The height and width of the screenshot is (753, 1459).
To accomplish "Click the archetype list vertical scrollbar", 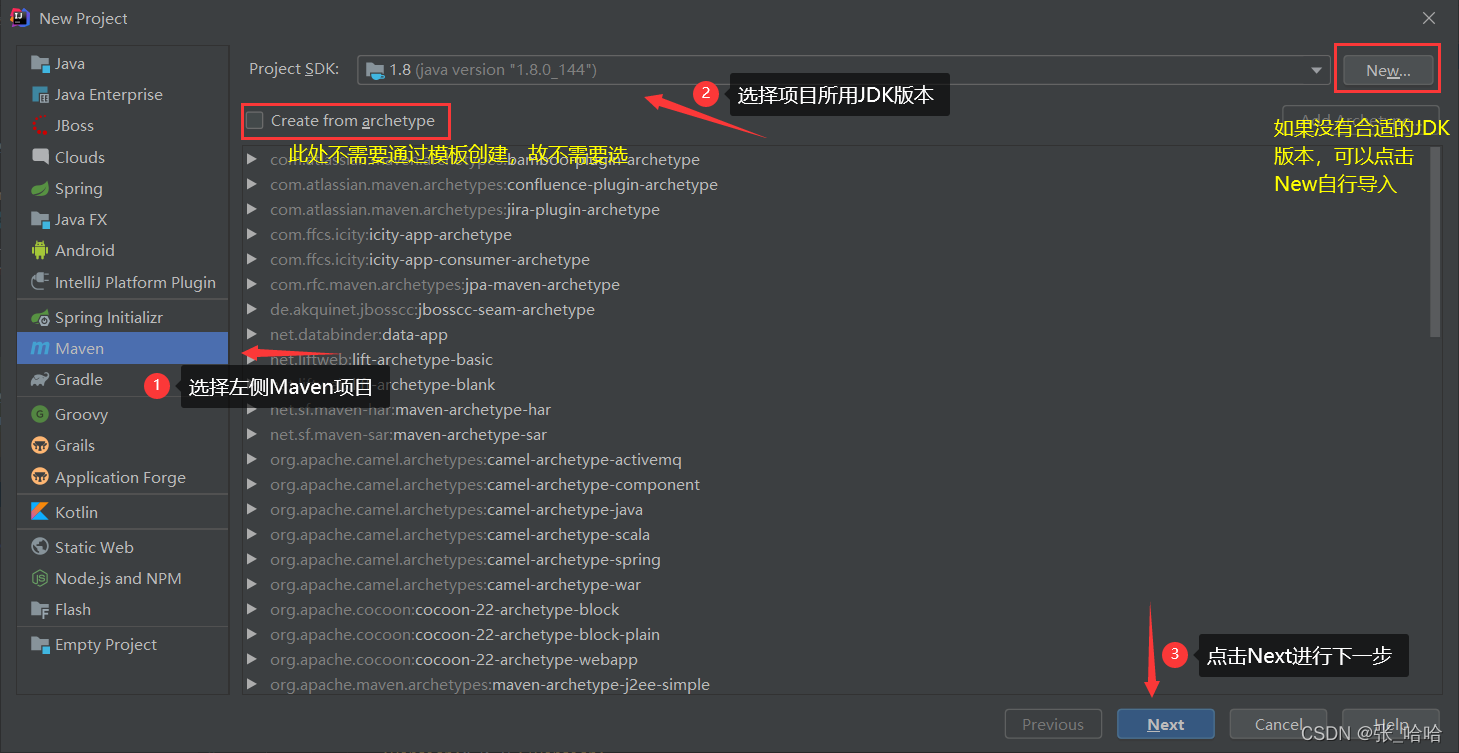I will tap(1436, 242).
